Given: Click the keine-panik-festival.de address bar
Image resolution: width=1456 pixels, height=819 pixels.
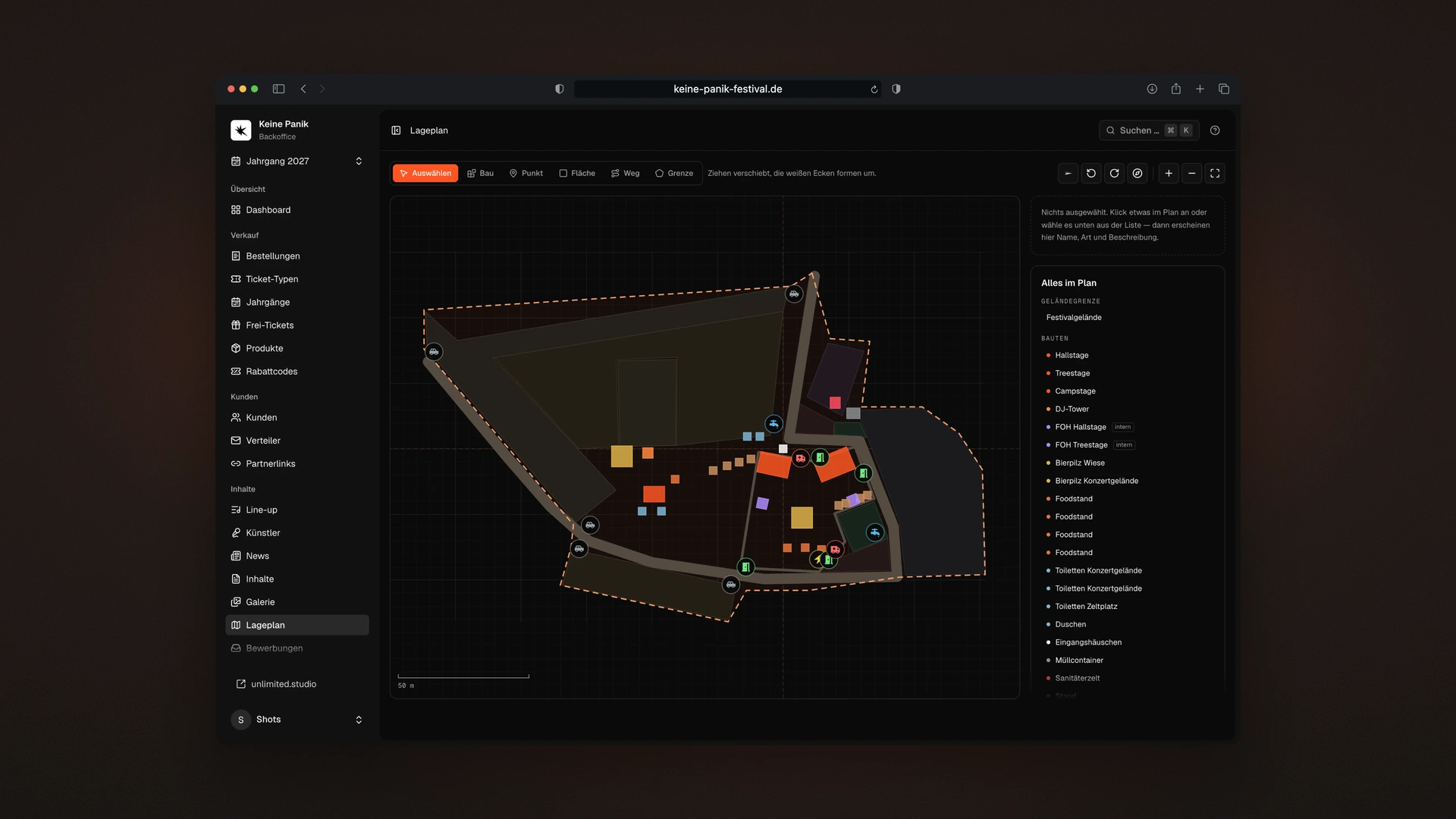Looking at the screenshot, I should (x=727, y=89).
